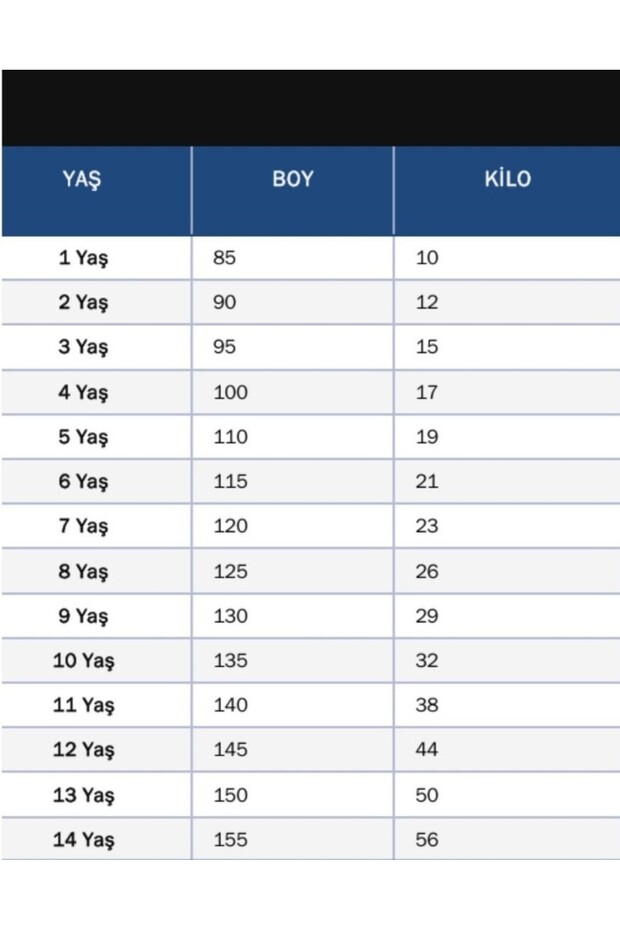Click height value 110 in the 5 Yaş row
This screenshot has height=930, width=620.
tap(230, 437)
